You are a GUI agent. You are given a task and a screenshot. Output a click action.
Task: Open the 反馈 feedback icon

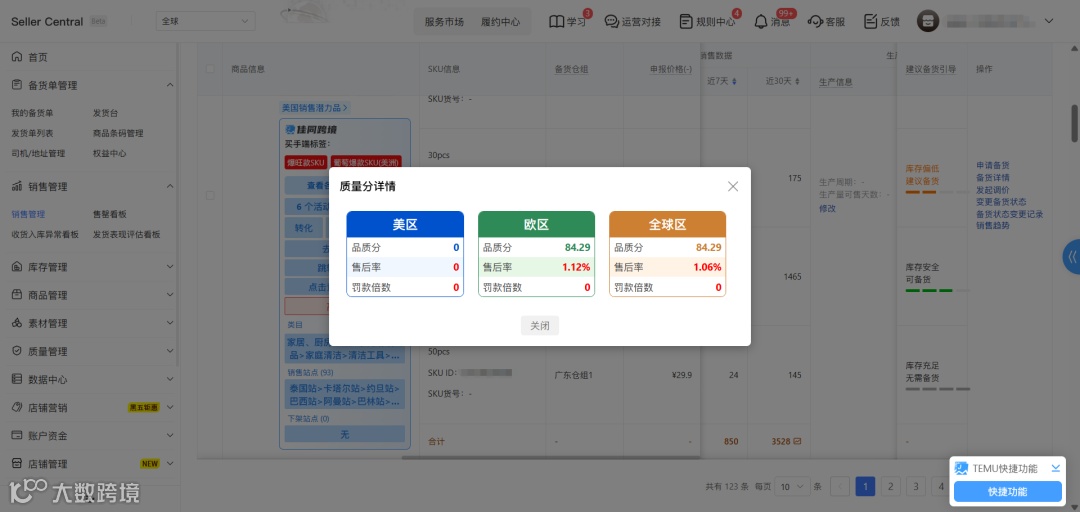tap(871, 21)
